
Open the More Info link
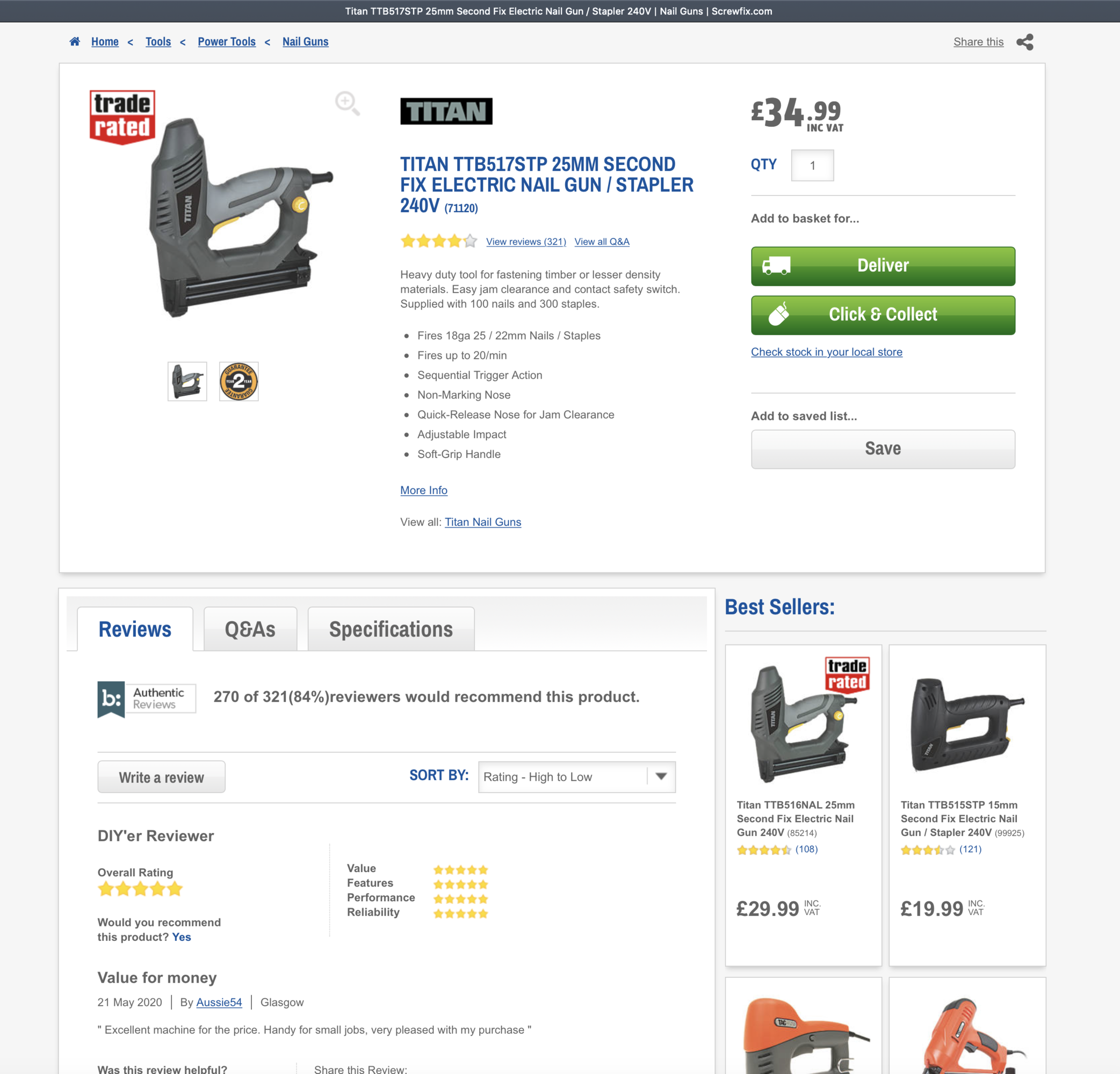423,490
